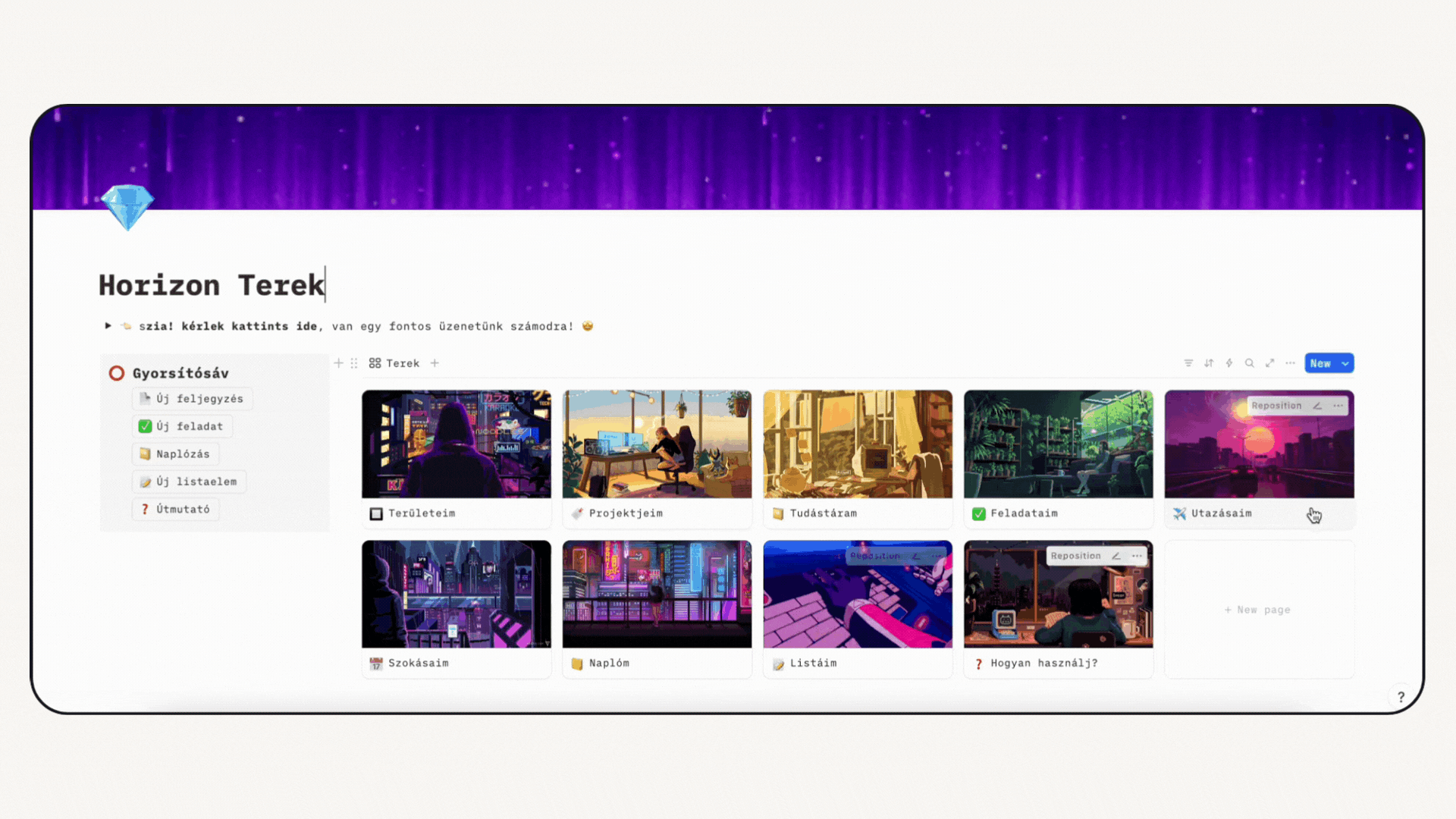Open Új listaelem quick action
Screen dimensions: 1456x819
tap(189, 482)
